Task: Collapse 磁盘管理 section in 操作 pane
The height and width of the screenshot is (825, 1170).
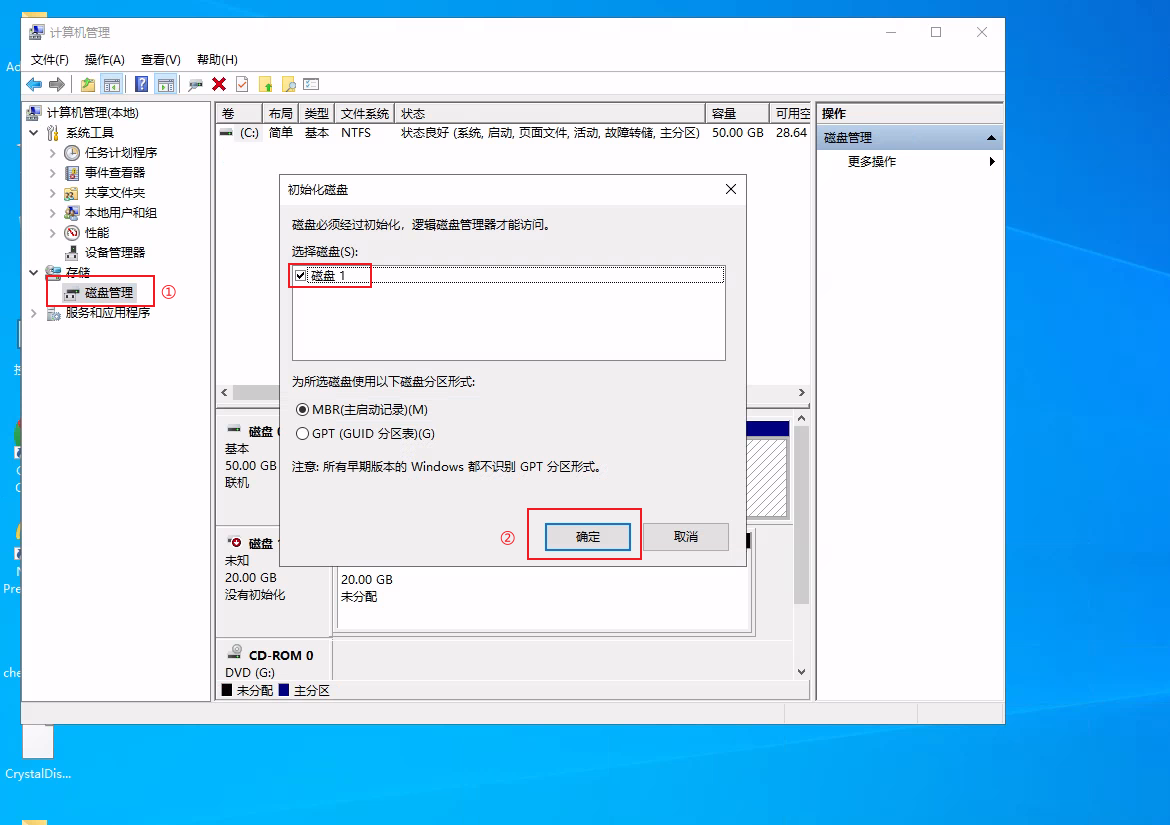Action: click(991, 138)
